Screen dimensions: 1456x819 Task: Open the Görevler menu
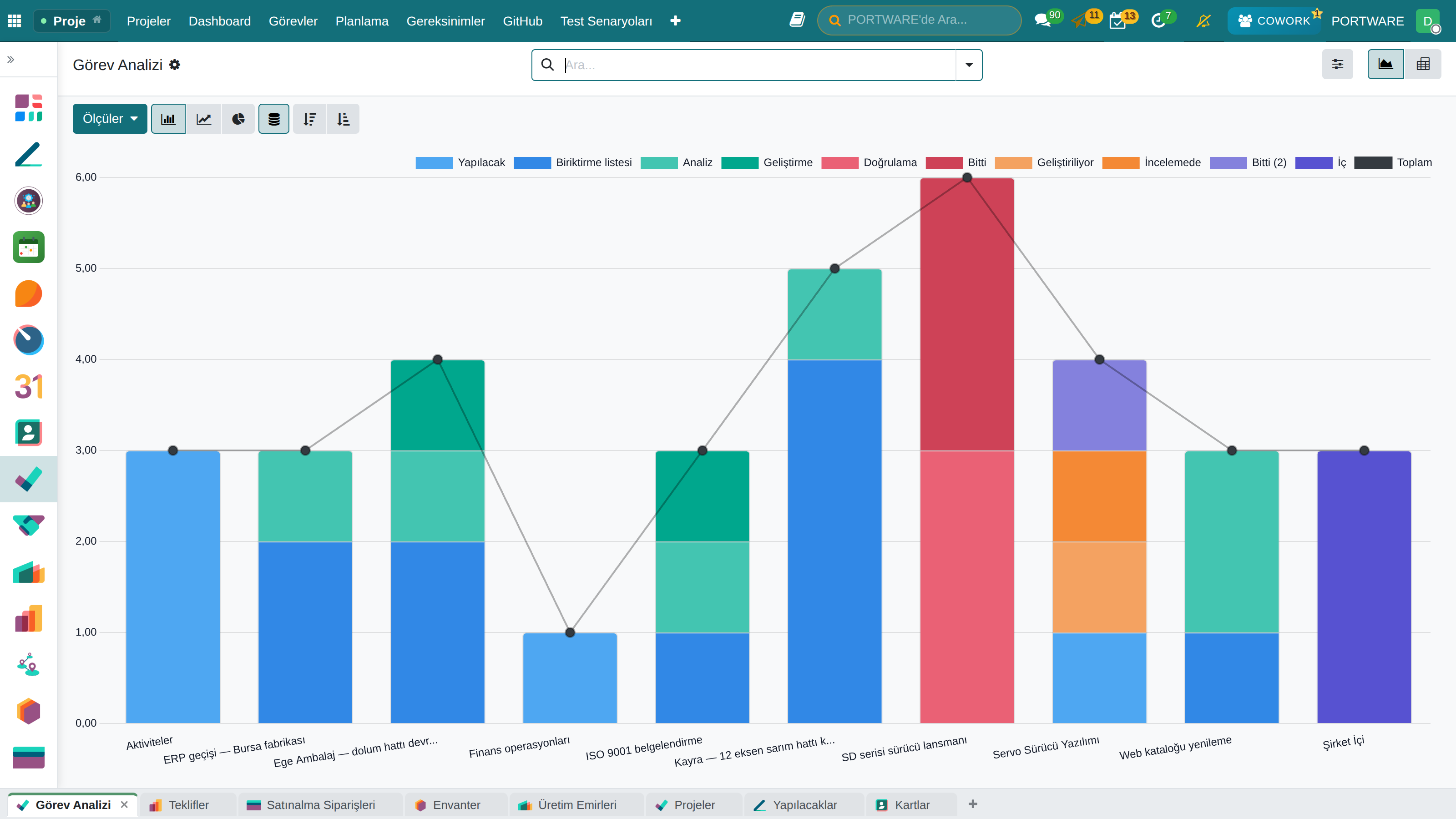click(x=293, y=21)
